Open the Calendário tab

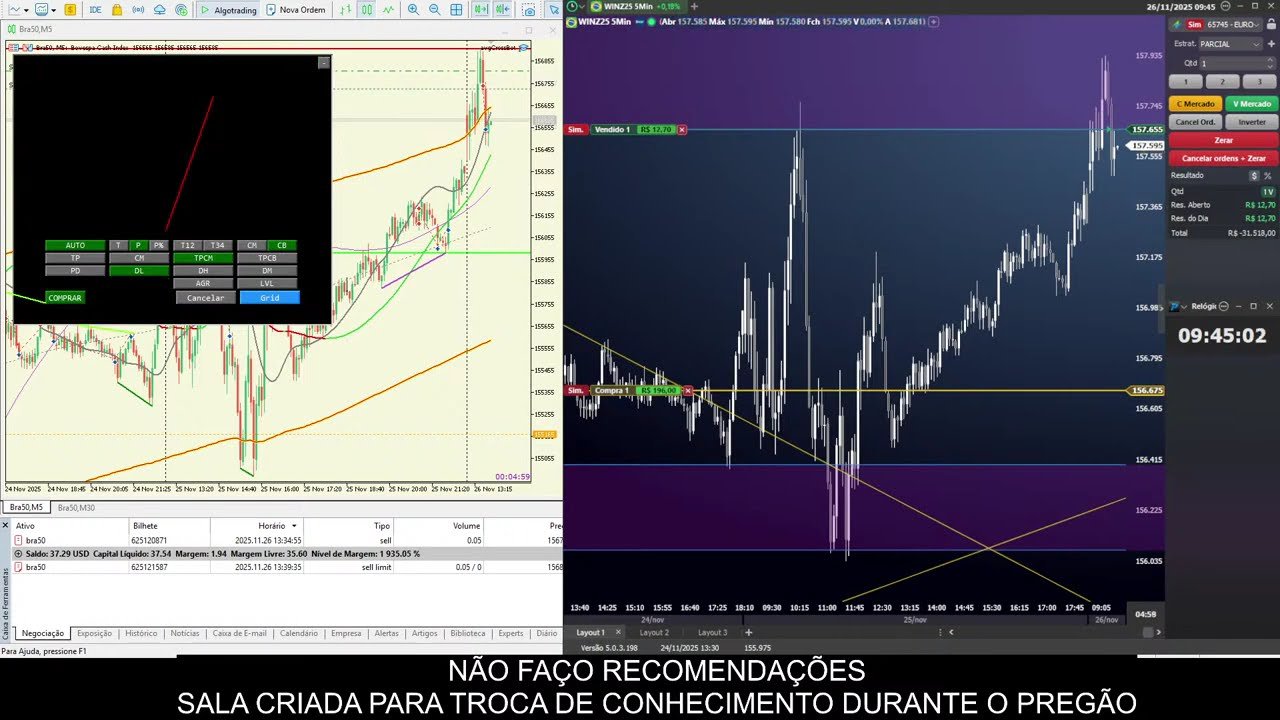click(x=298, y=633)
